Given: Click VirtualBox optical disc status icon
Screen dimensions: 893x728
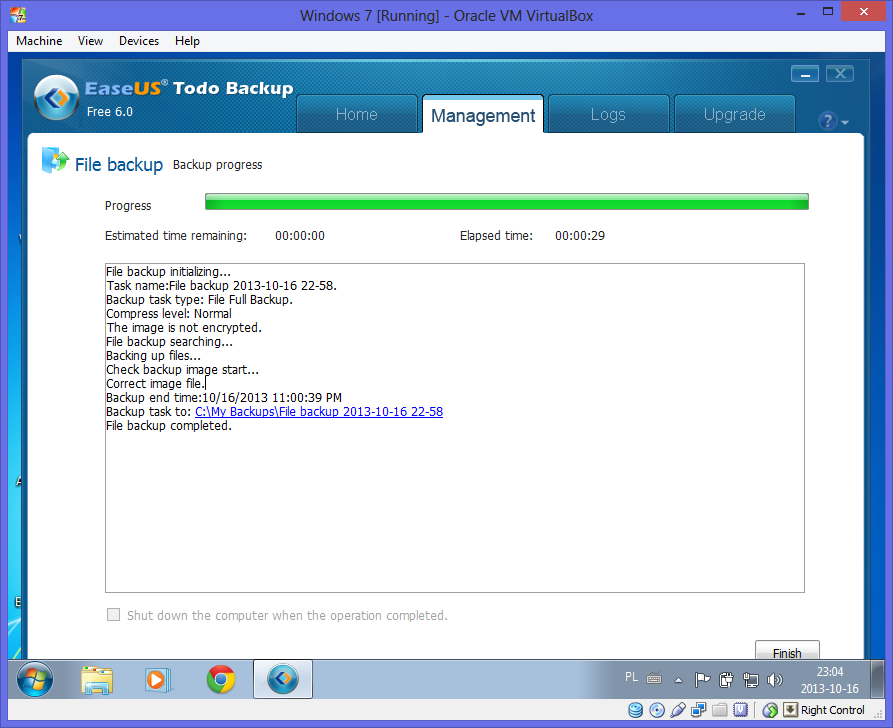Looking at the screenshot, I should pyautogui.click(x=657, y=710).
